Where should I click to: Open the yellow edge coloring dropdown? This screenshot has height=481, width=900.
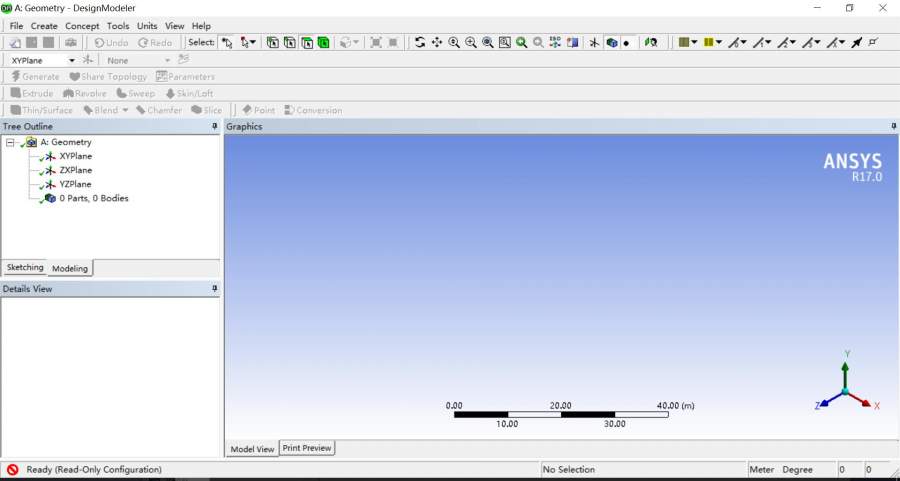pyautogui.click(x=719, y=42)
